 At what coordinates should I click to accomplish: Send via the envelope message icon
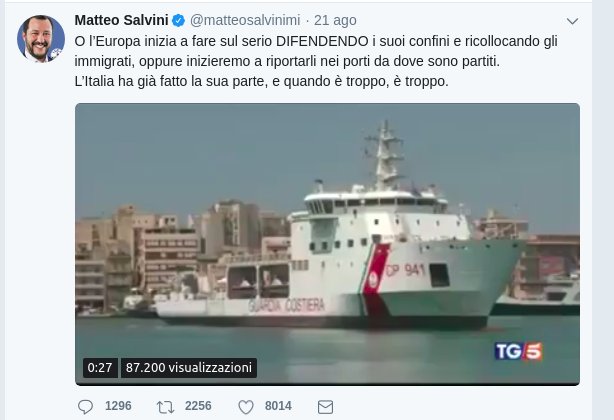[325, 407]
